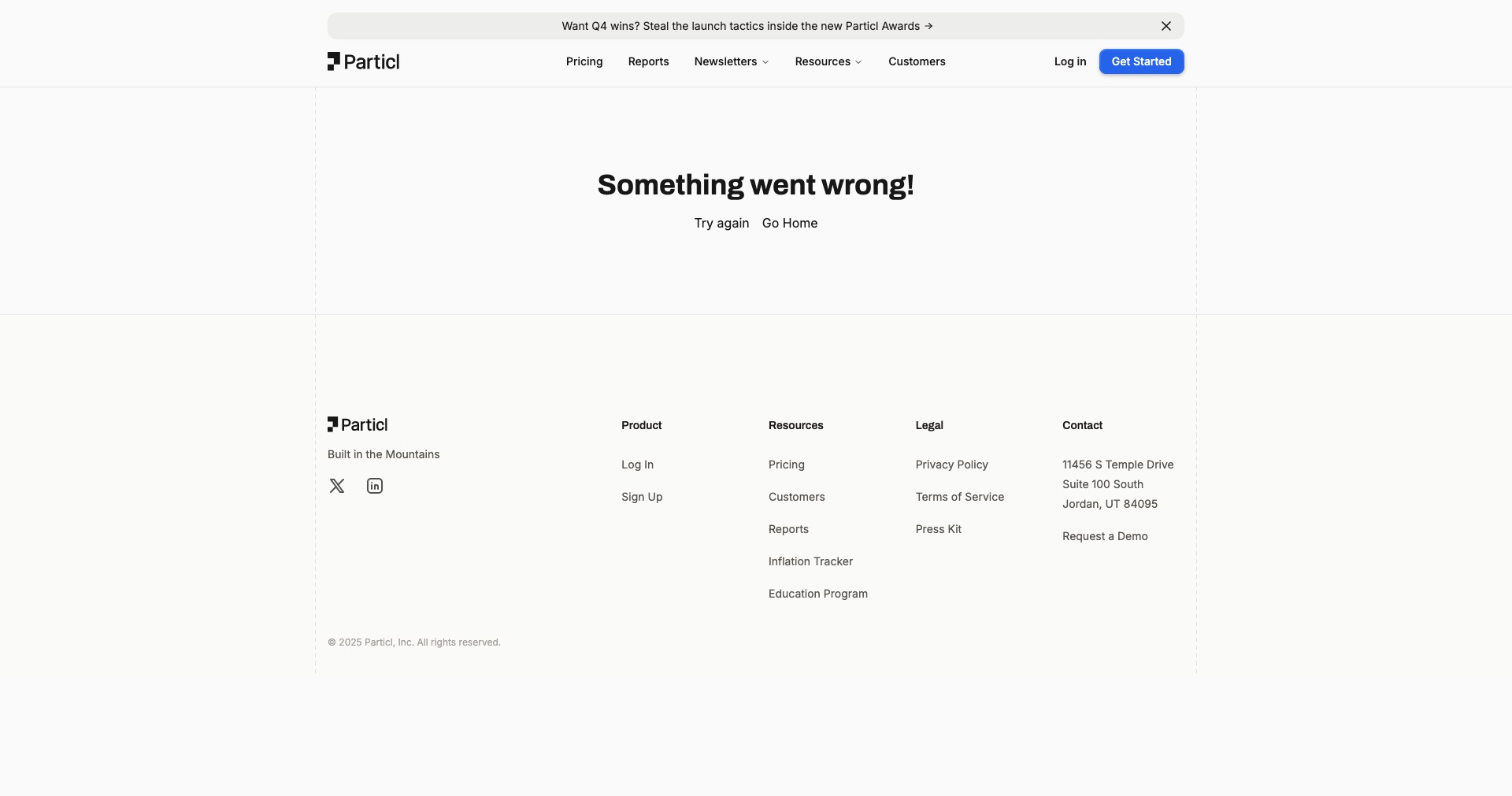Open the Education Program footer link

(818, 594)
